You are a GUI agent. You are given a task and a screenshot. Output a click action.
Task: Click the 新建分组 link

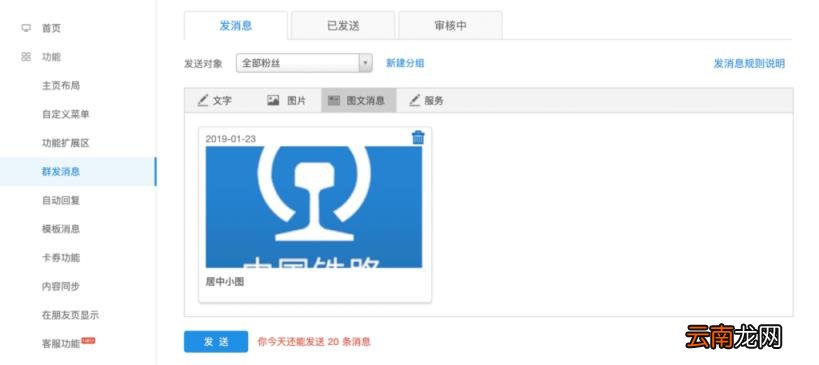(405, 63)
